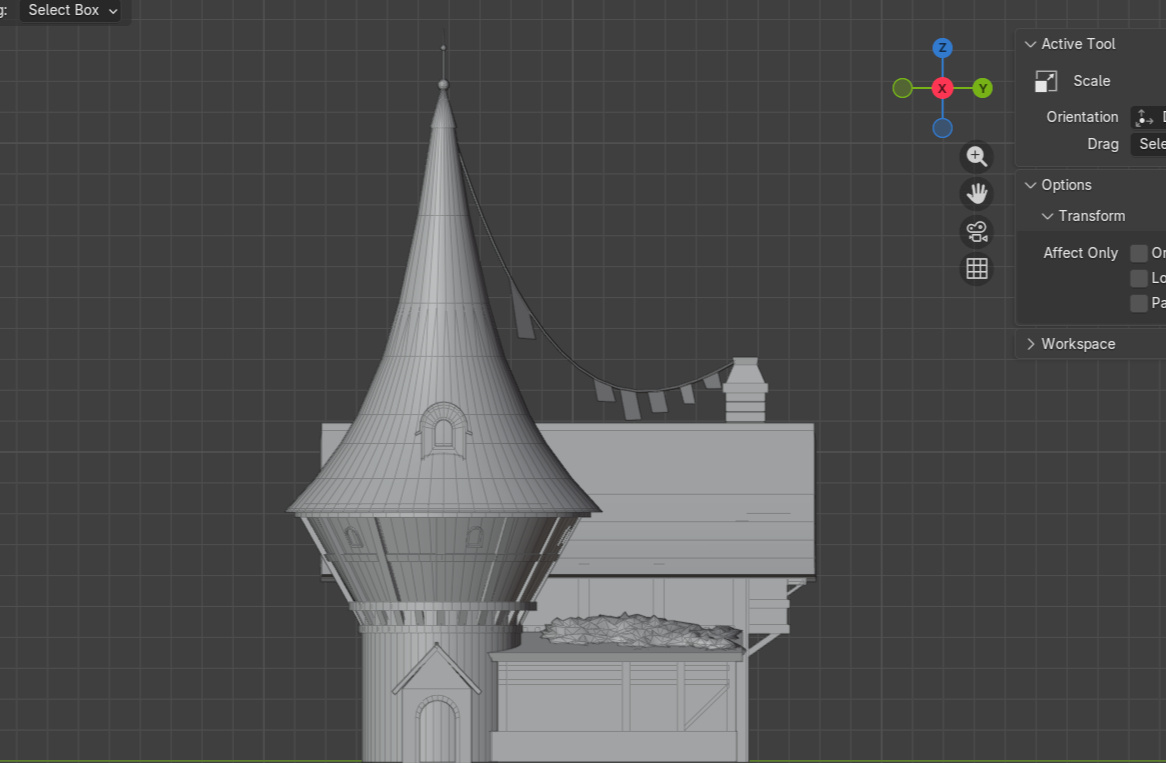
Task: Enable second Affect Only checkbox (Locations)
Action: click(1139, 278)
